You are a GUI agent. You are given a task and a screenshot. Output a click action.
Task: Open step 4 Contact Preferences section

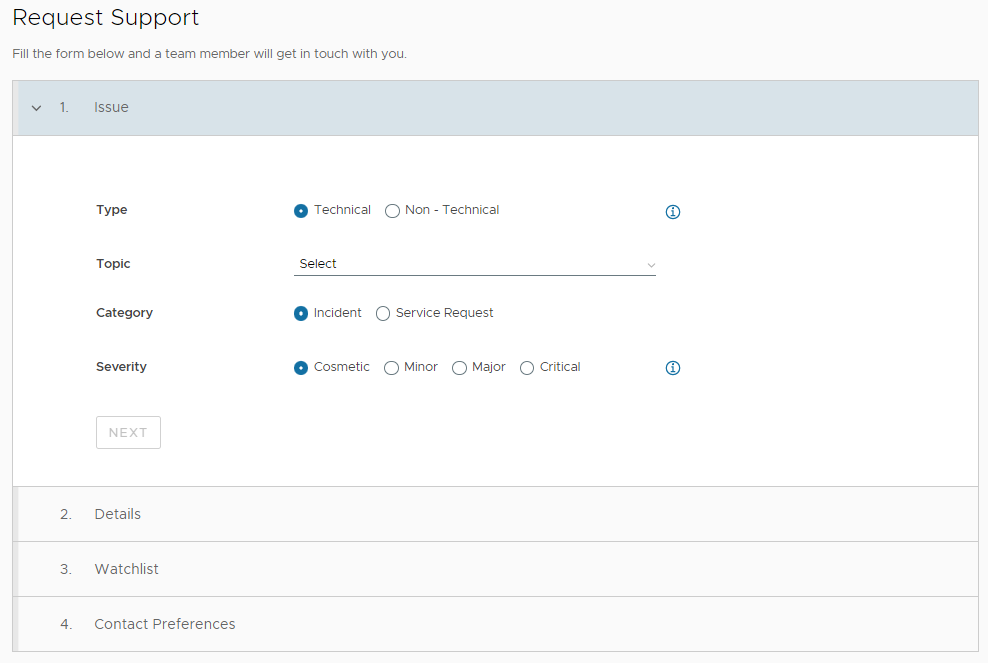(495, 624)
